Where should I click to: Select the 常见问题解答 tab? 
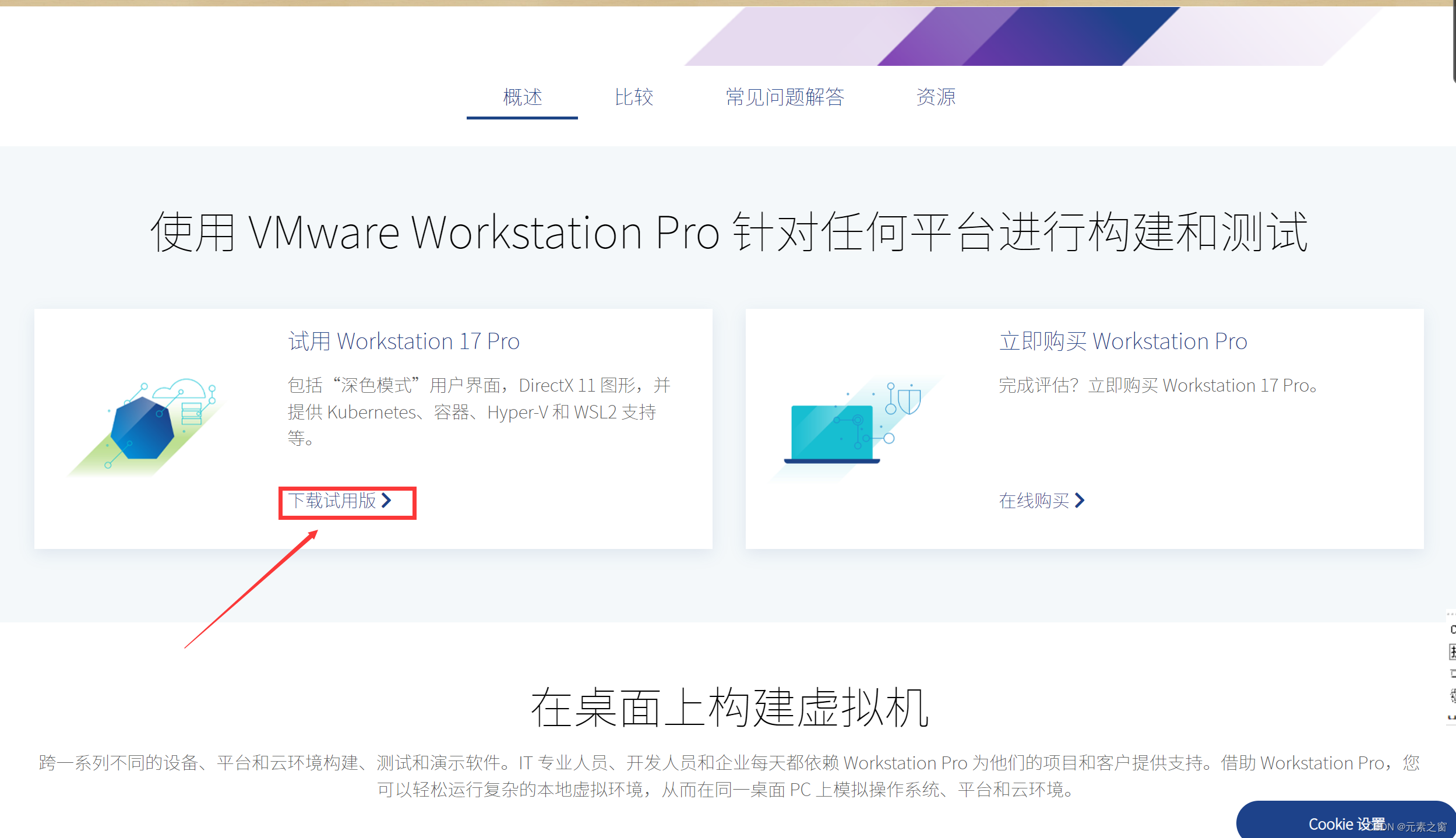(784, 97)
